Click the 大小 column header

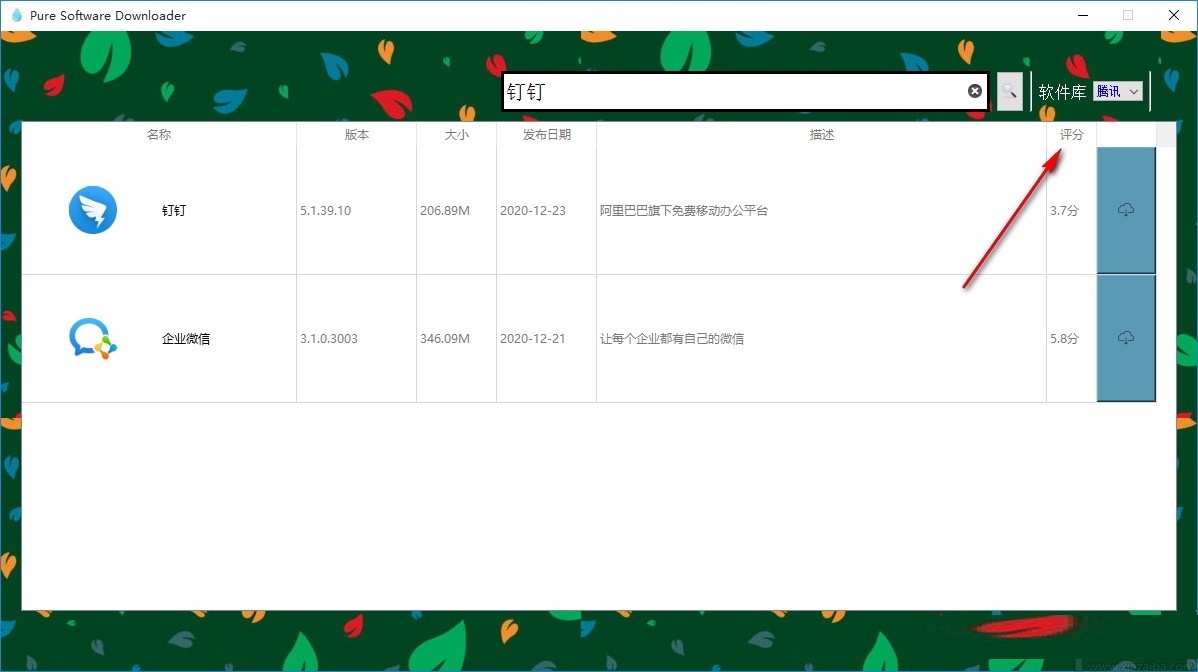click(x=456, y=134)
